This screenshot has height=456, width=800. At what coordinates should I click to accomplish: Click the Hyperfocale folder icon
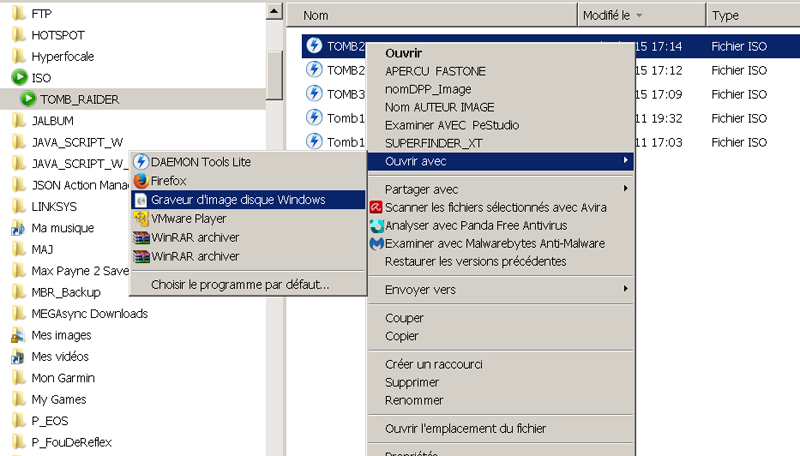(18, 56)
